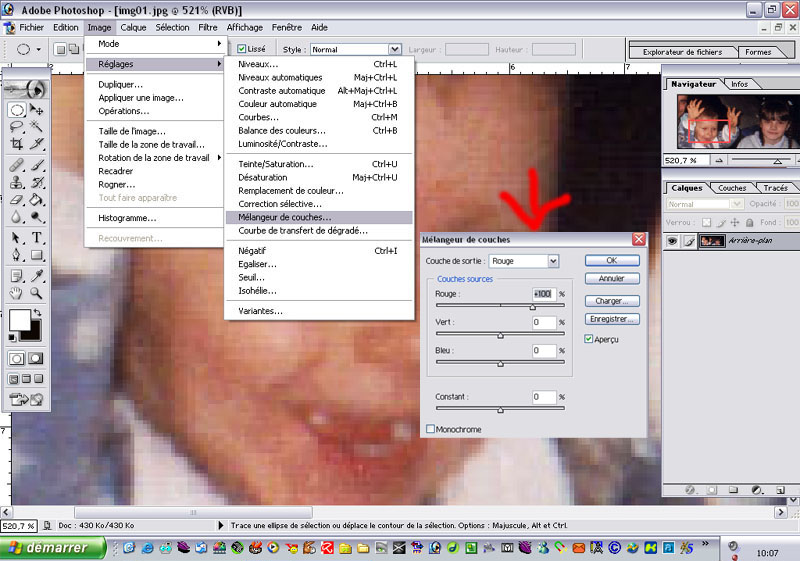
Task: Click the foreground white color swatch
Action: [x=19, y=320]
